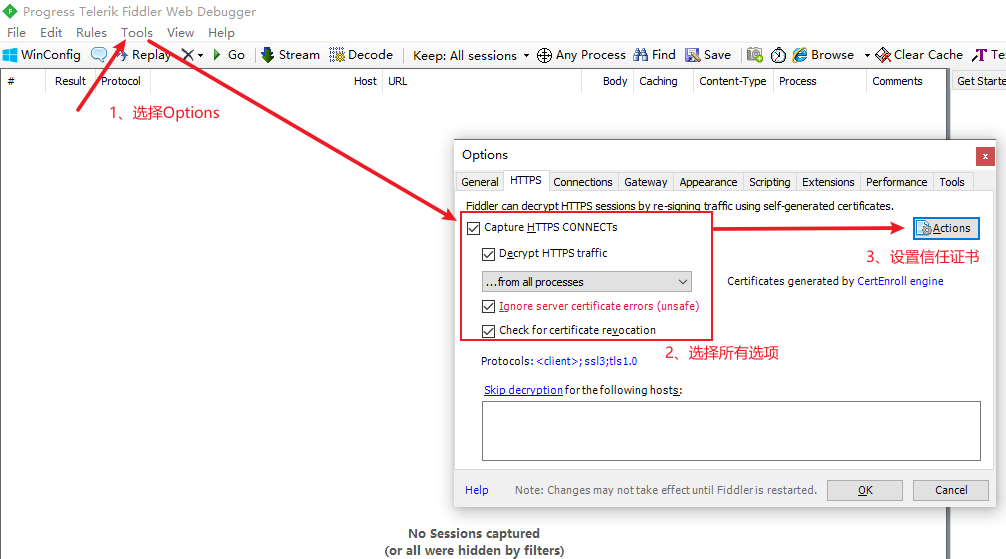Toggle Decode in the toolbar
The image size is (1006, 559).
click(x=361, y=55)
